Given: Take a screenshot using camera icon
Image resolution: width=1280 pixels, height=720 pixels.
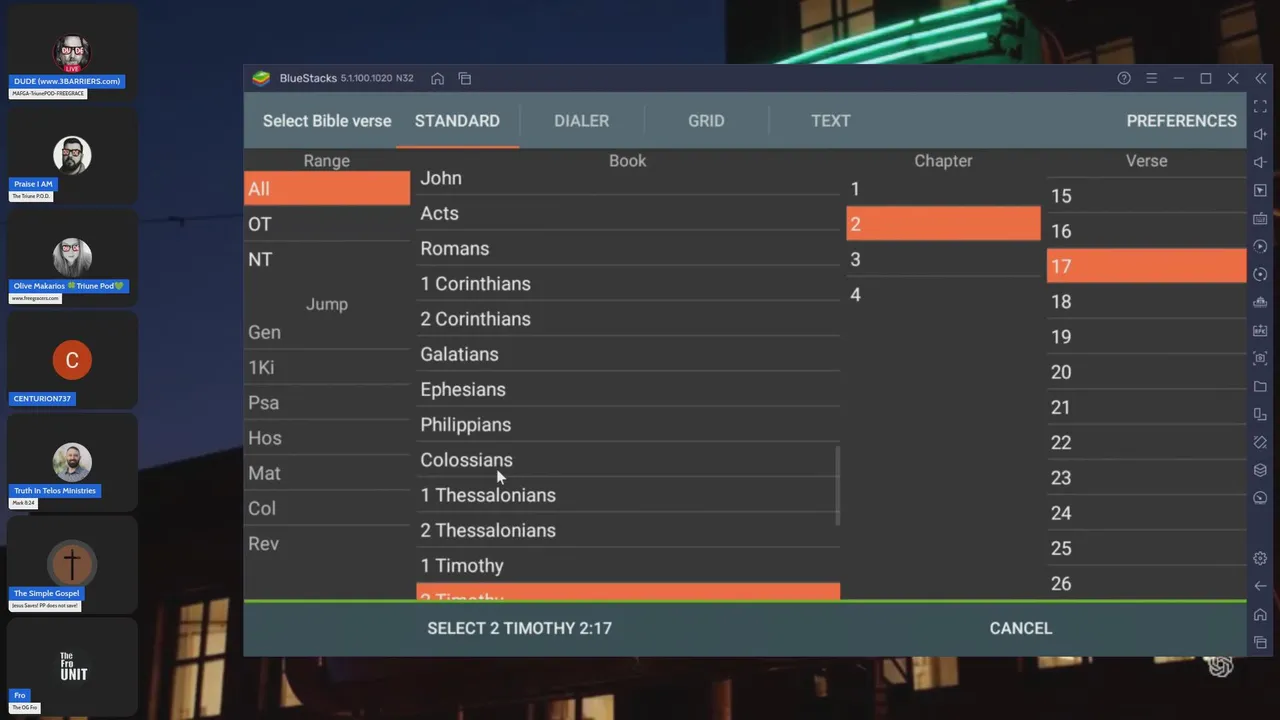Looking at the screenshot, I should pos(1260,358).
